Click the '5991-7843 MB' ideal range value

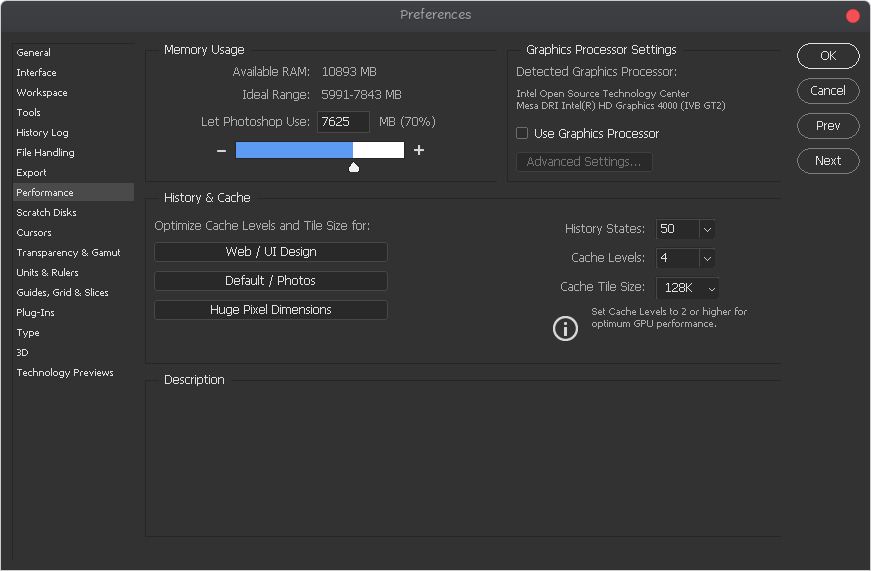point(361,94)
